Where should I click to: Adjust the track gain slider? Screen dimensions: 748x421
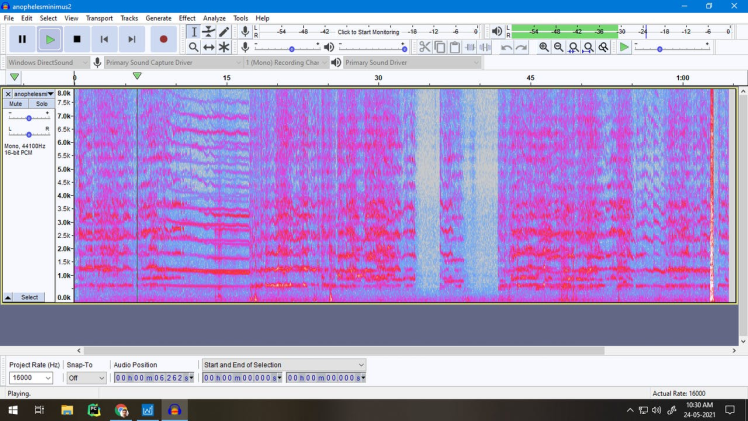[29, 117]
